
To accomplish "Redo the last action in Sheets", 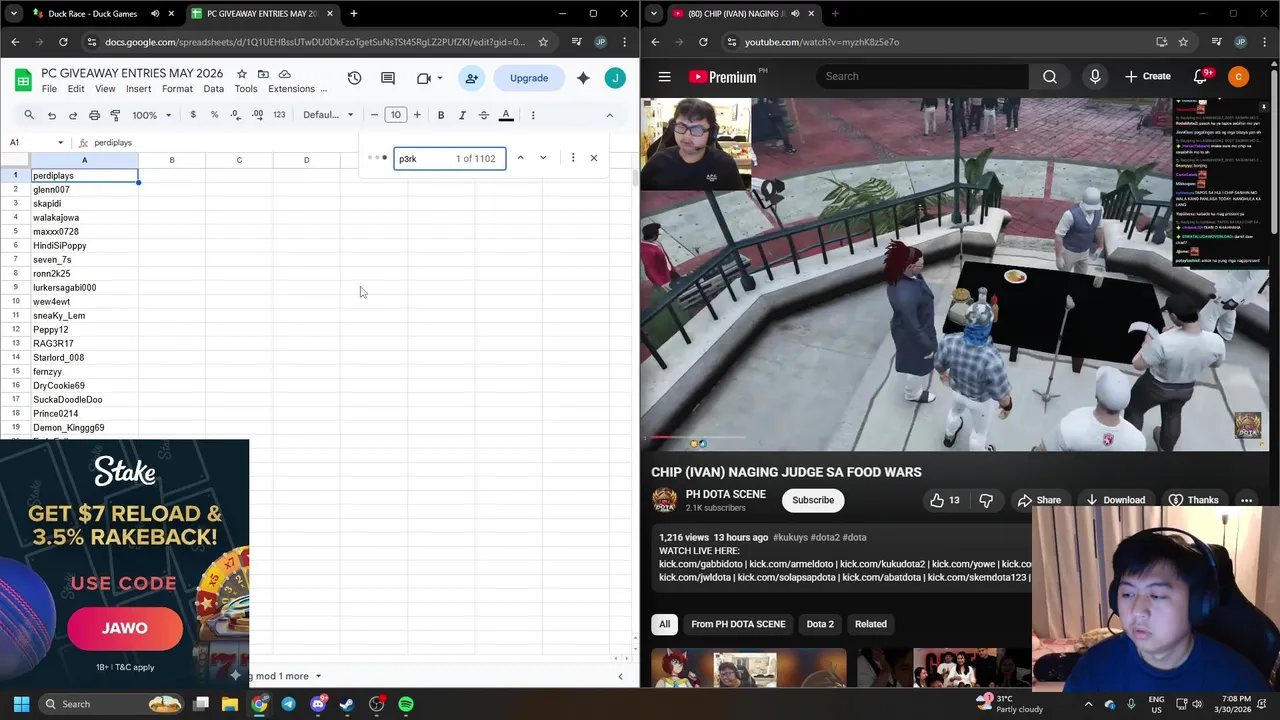I will (x=73, y=115).
